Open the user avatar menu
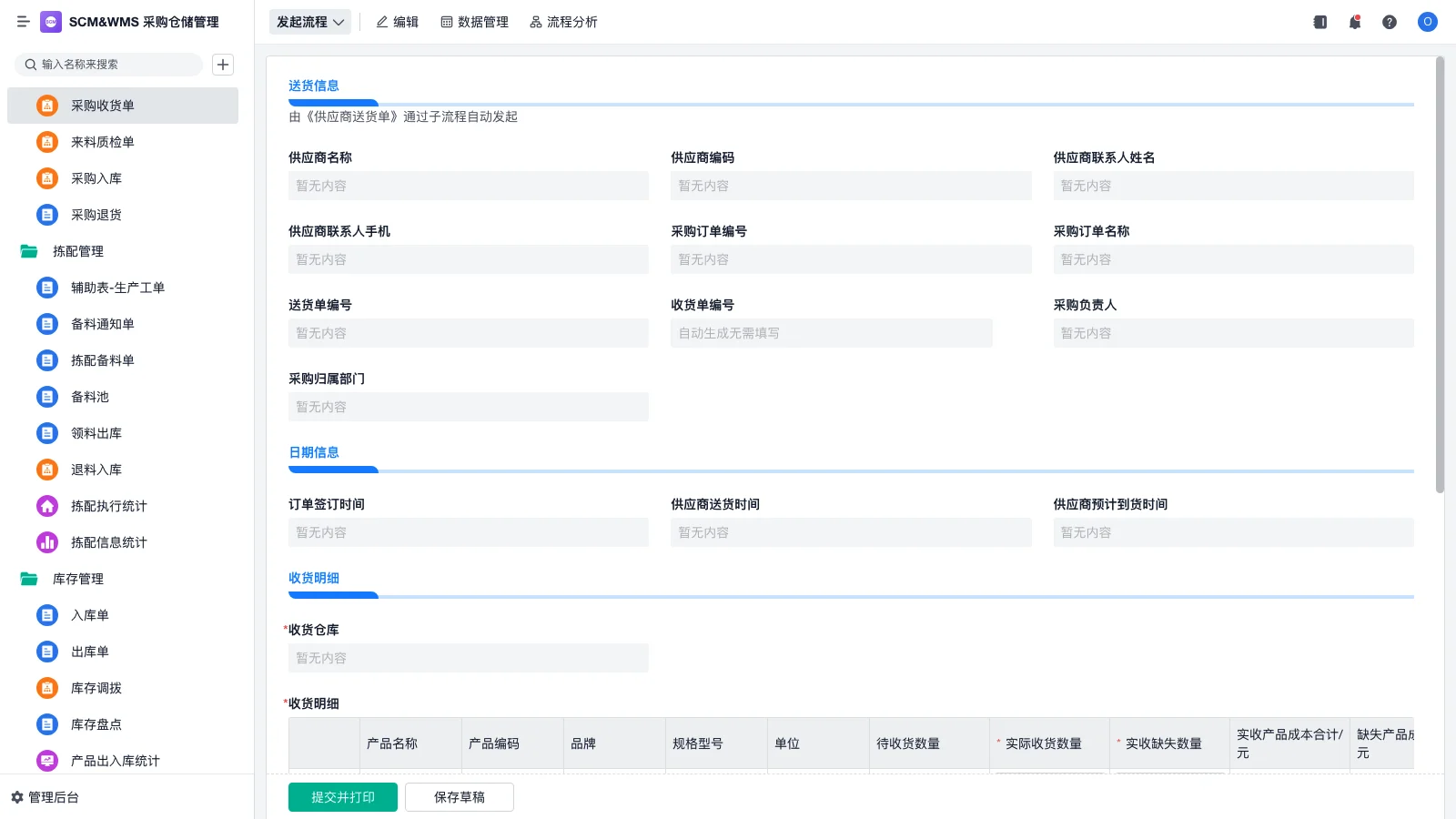This screenshot has height=819, width=1456. point(1428,22)
